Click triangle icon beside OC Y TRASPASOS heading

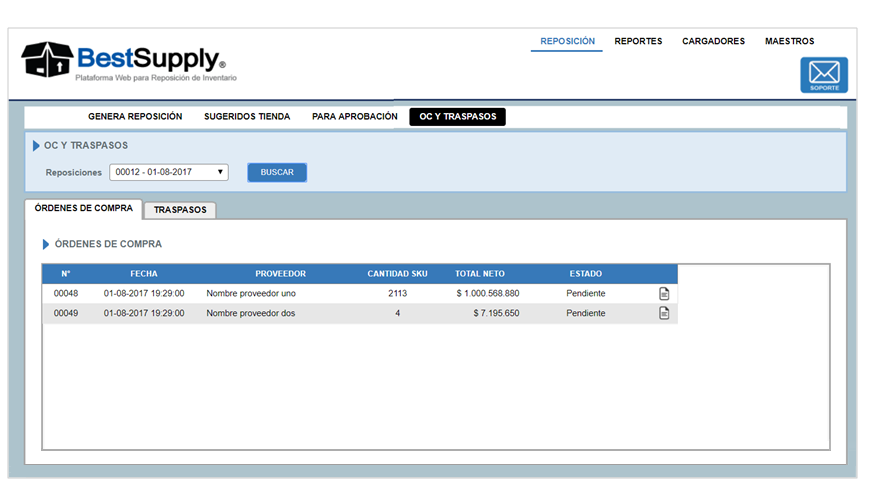37,146
